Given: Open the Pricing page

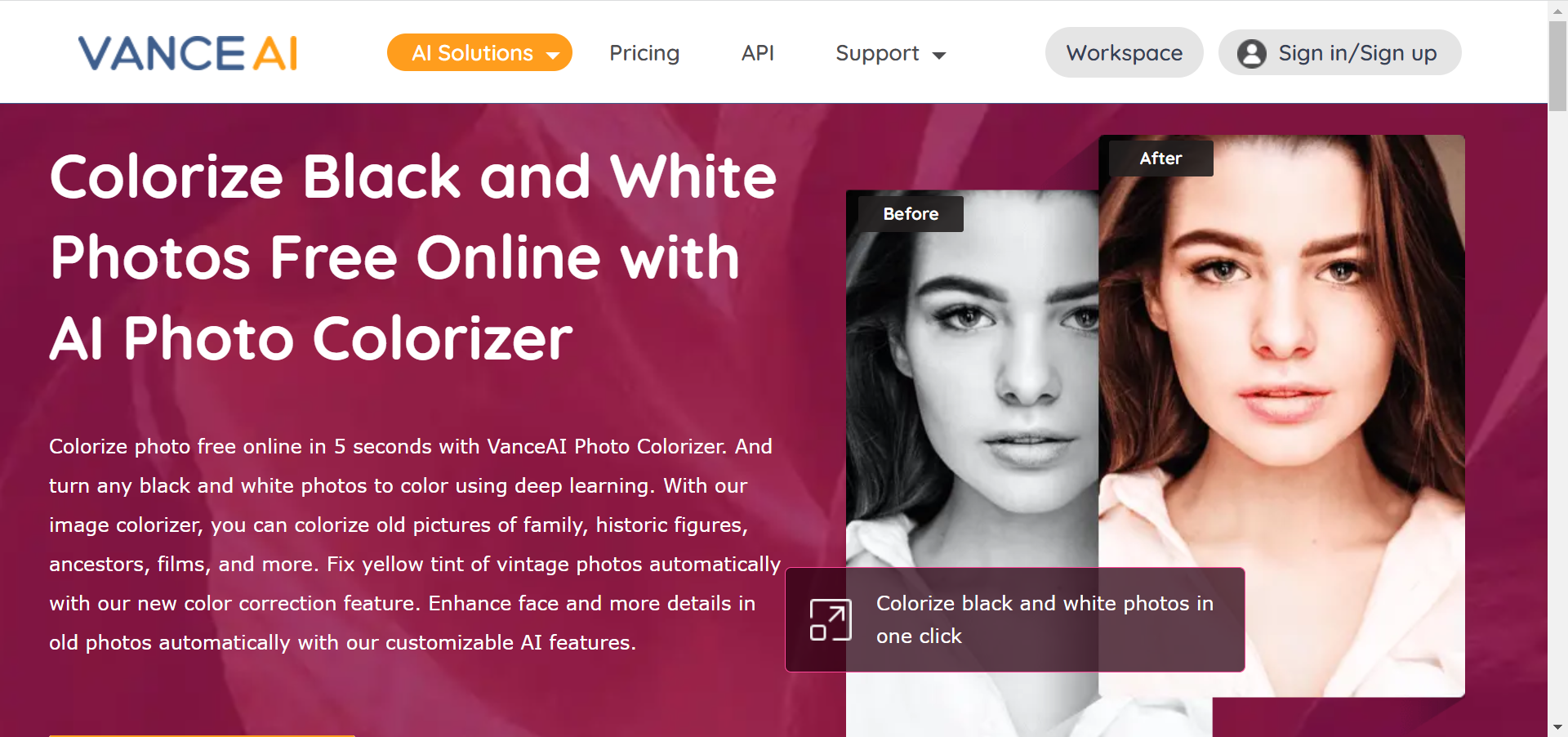Looking at the screenshot, I should click(x=644, y=53).
